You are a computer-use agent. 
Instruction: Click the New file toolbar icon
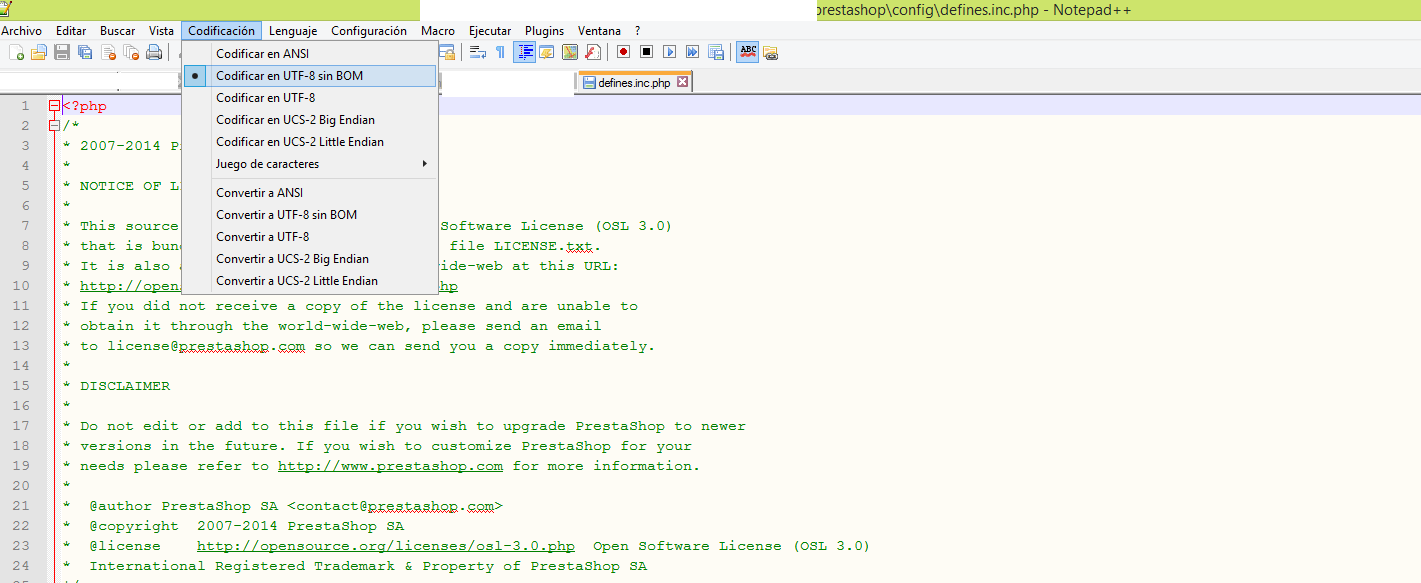coord(17,52)
